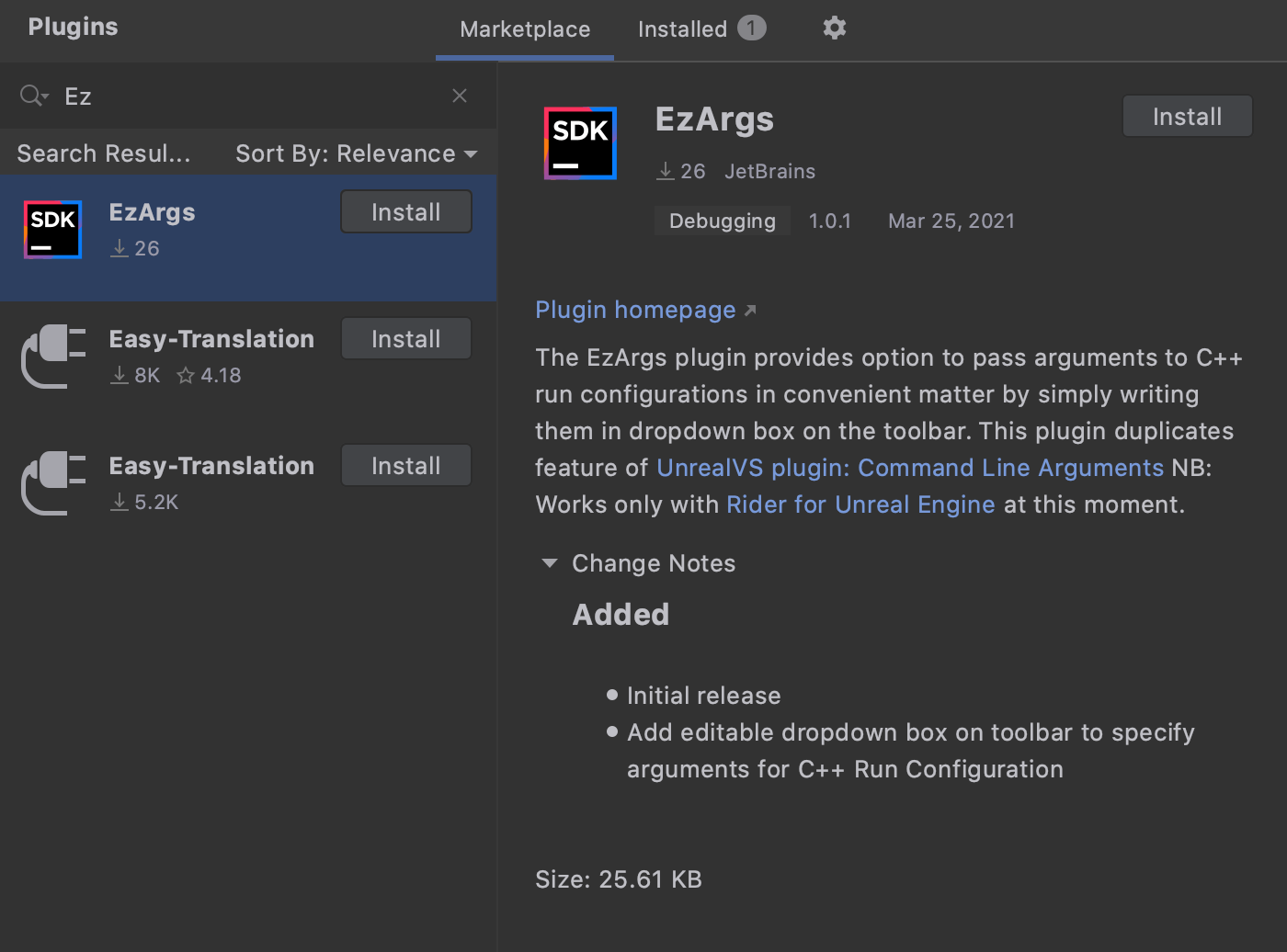Click first Easy-Translation plug icon
Screen dimensions: 1287x952
(53, 357)
